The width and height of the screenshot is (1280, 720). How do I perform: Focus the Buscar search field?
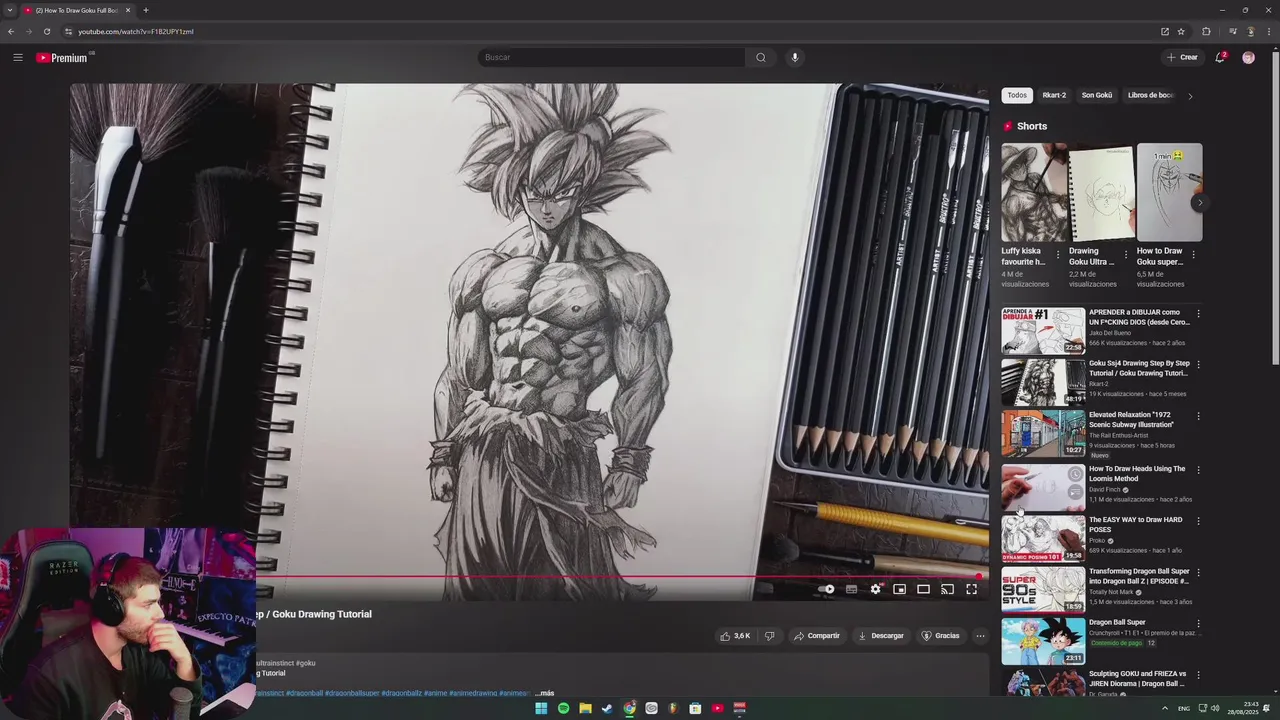tap(611, 57)
